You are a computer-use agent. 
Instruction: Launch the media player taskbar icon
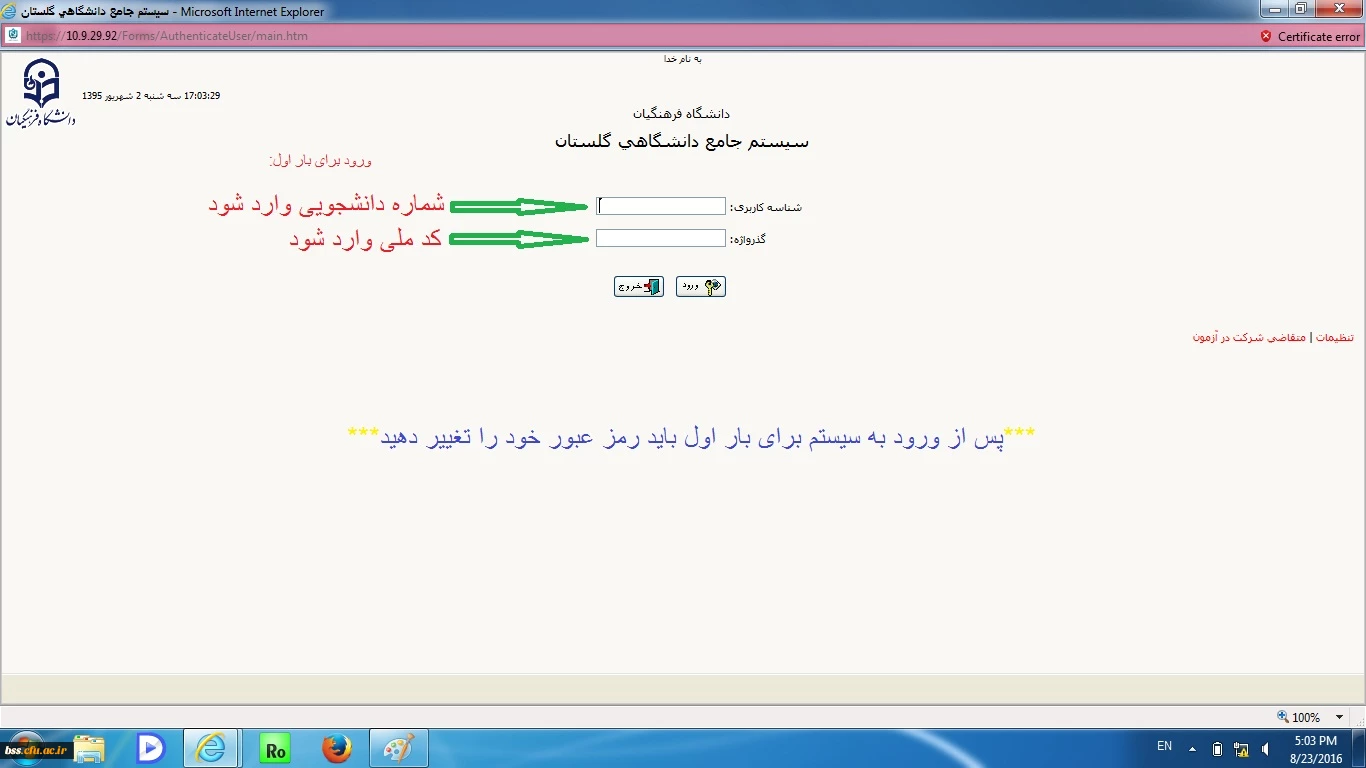click(x=151, y=748)
